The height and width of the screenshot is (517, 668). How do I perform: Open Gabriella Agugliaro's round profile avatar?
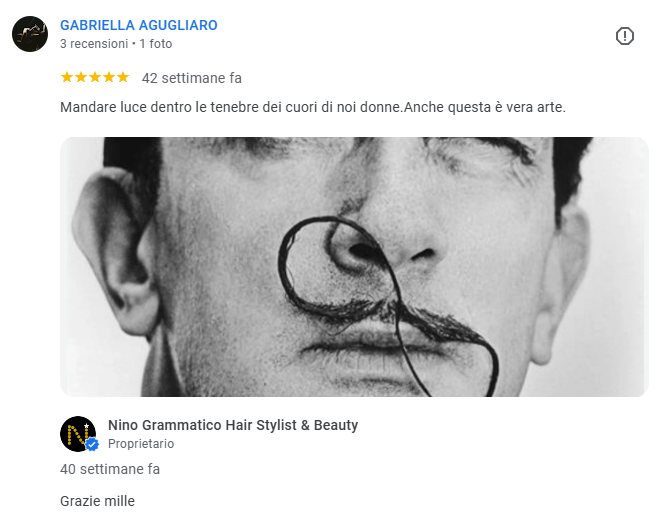pos(30,34)
